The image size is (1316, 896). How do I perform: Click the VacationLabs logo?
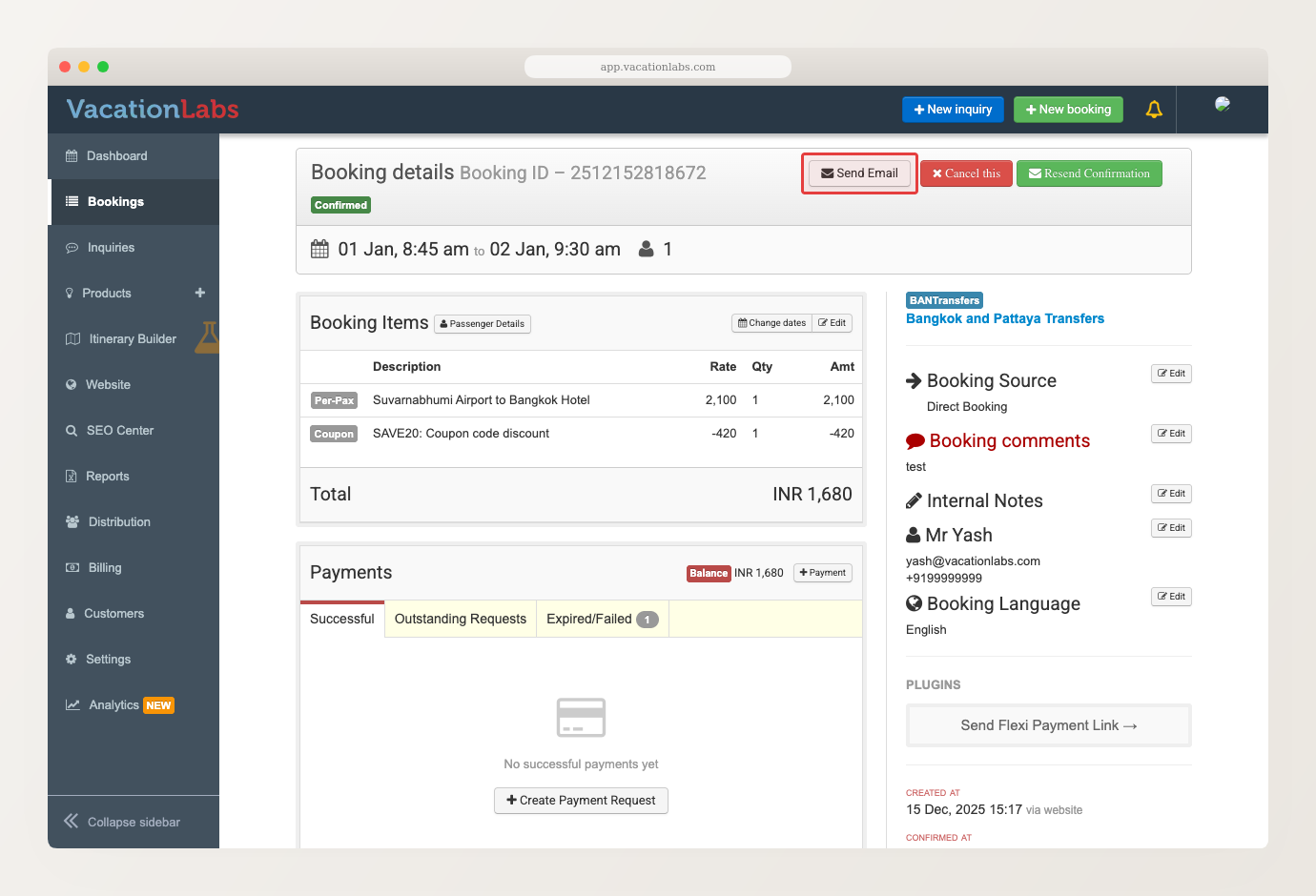tap(153, 110)
